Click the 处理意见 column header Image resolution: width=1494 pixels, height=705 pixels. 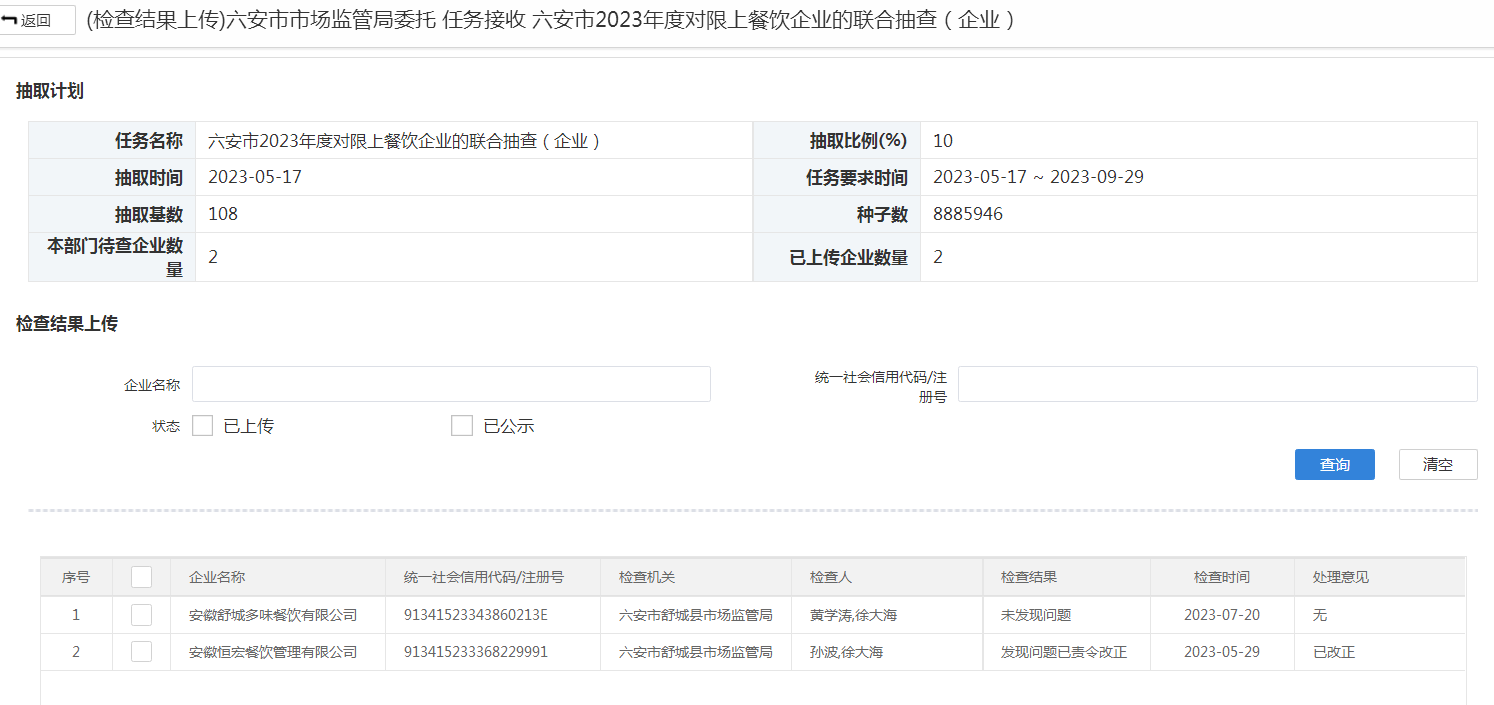pyautogui.click(x=1341, y=577)
